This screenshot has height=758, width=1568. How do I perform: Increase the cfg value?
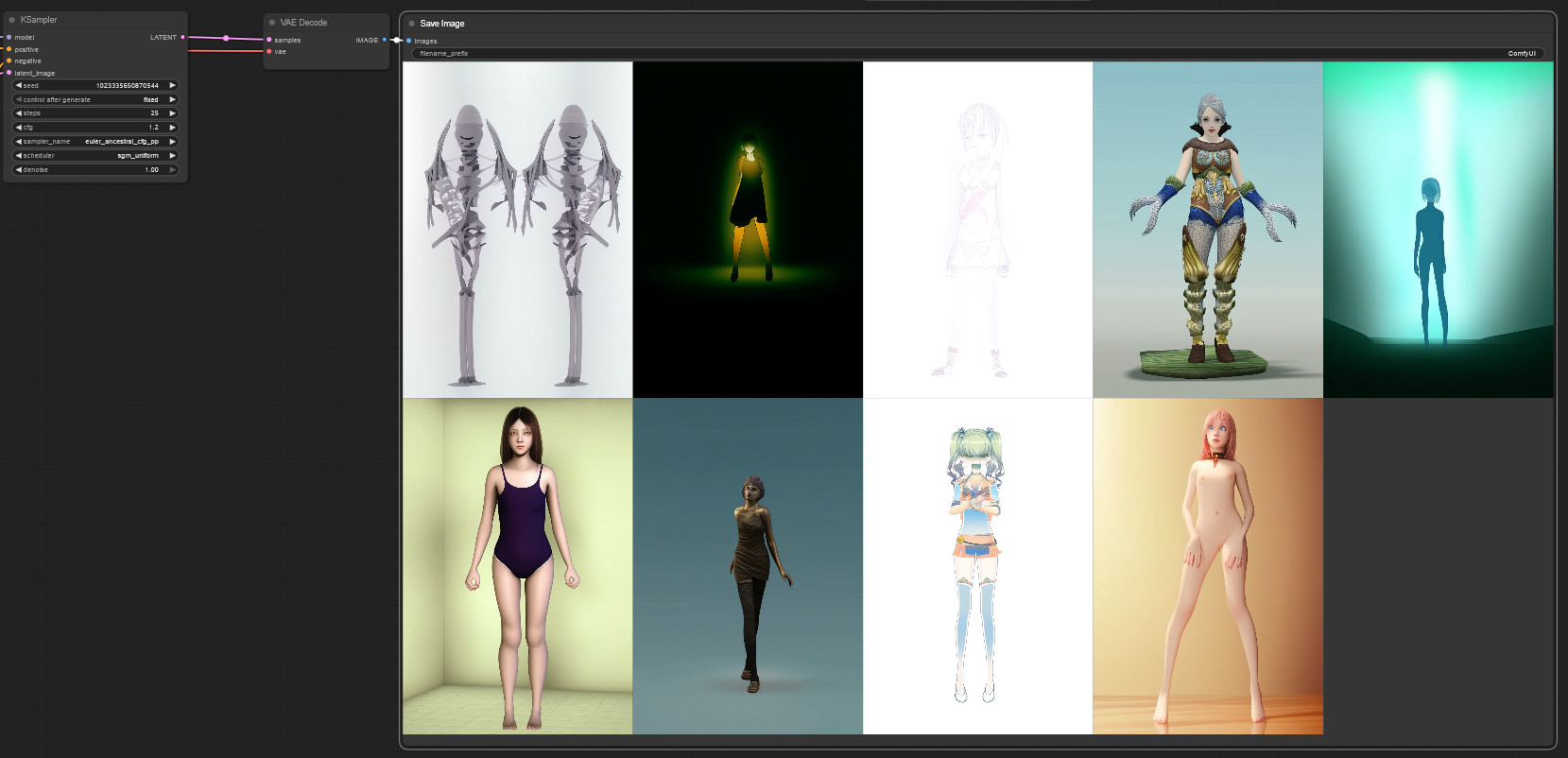coord(172,128)
